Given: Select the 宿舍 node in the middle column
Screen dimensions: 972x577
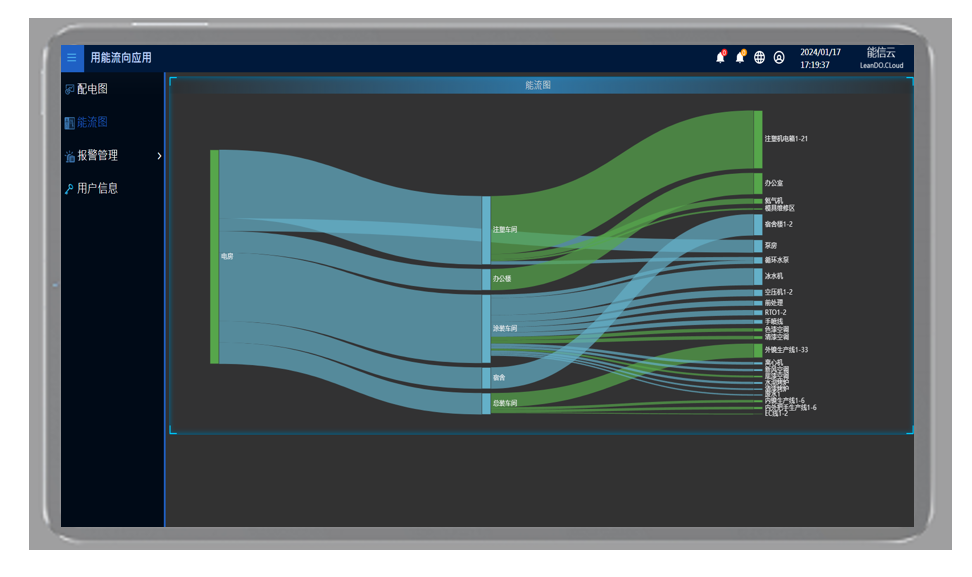Looking at the screenshot, I should [486, 377].
